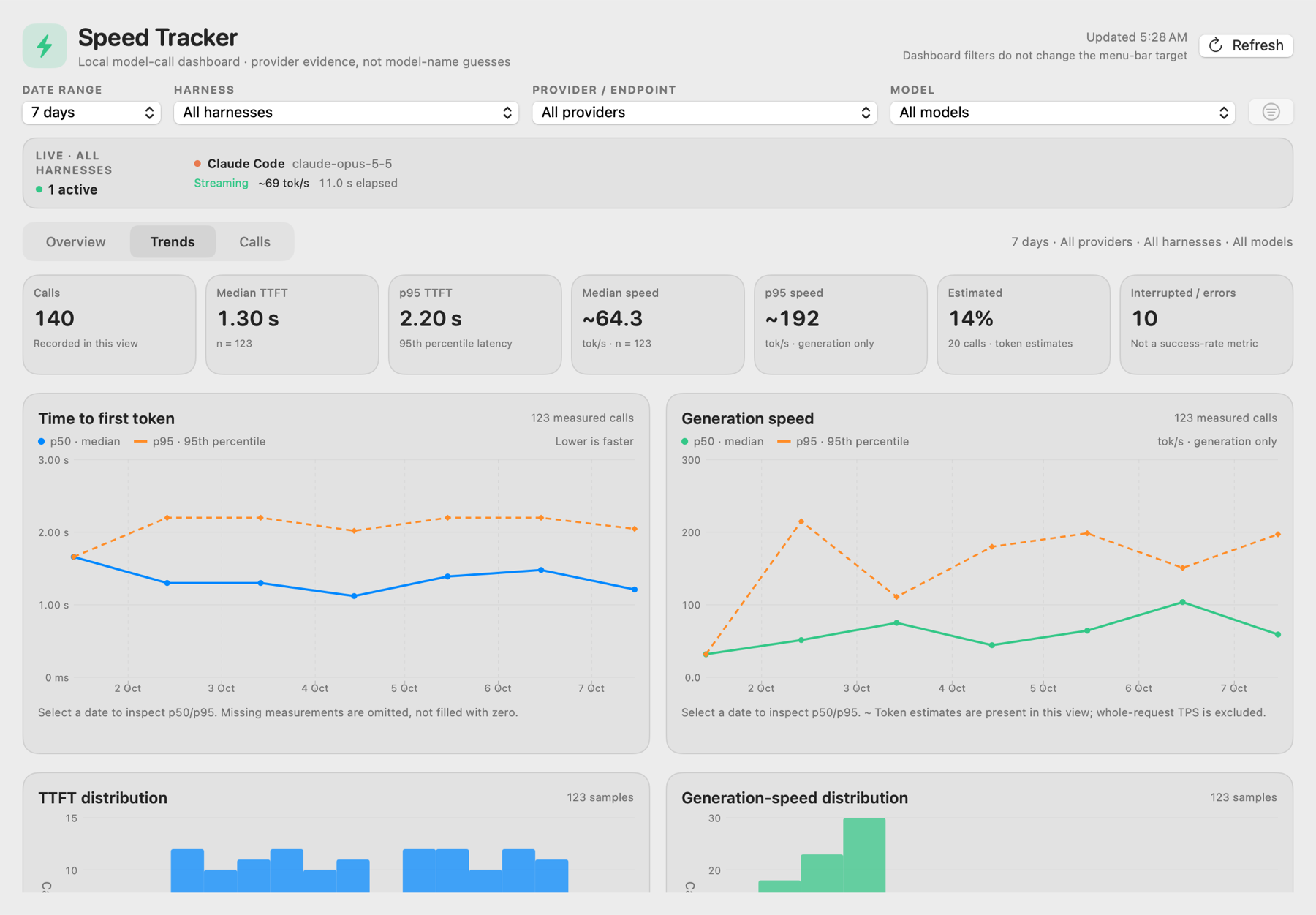Open the All harnesses dropdown

tap(346, 112)
